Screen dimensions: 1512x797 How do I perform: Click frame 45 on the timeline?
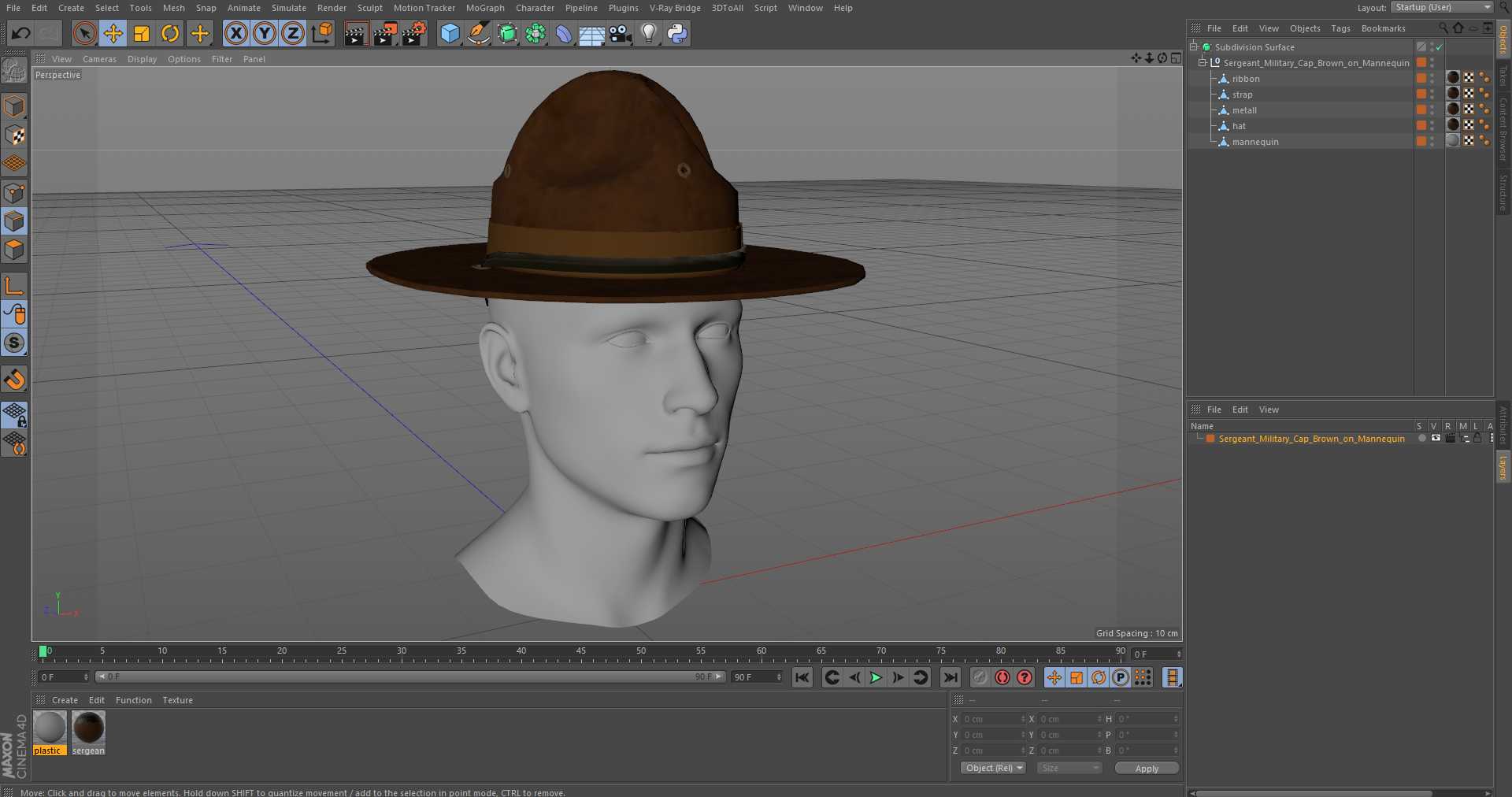click(581, 652)
